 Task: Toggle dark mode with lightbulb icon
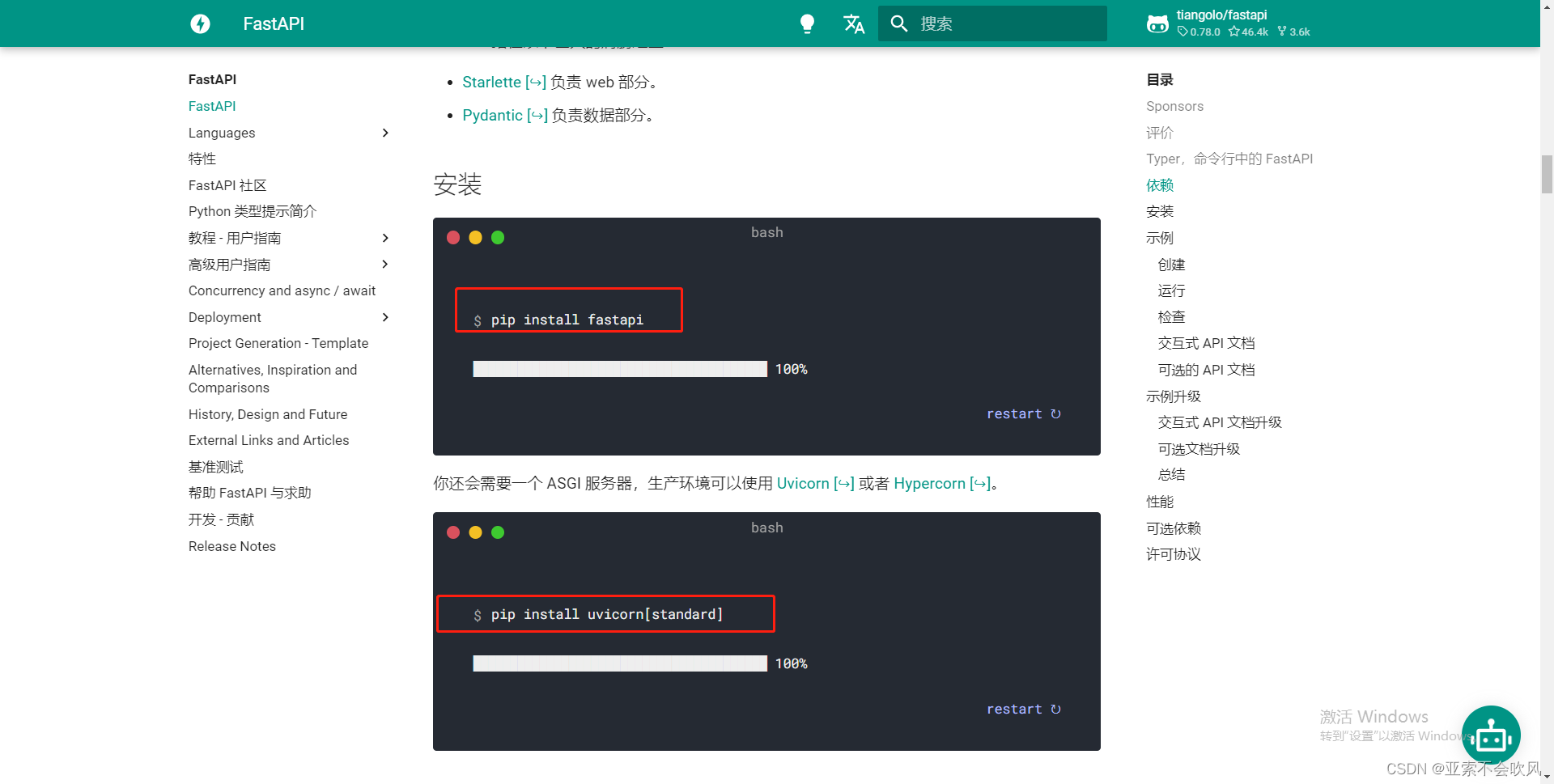[807, 23]
